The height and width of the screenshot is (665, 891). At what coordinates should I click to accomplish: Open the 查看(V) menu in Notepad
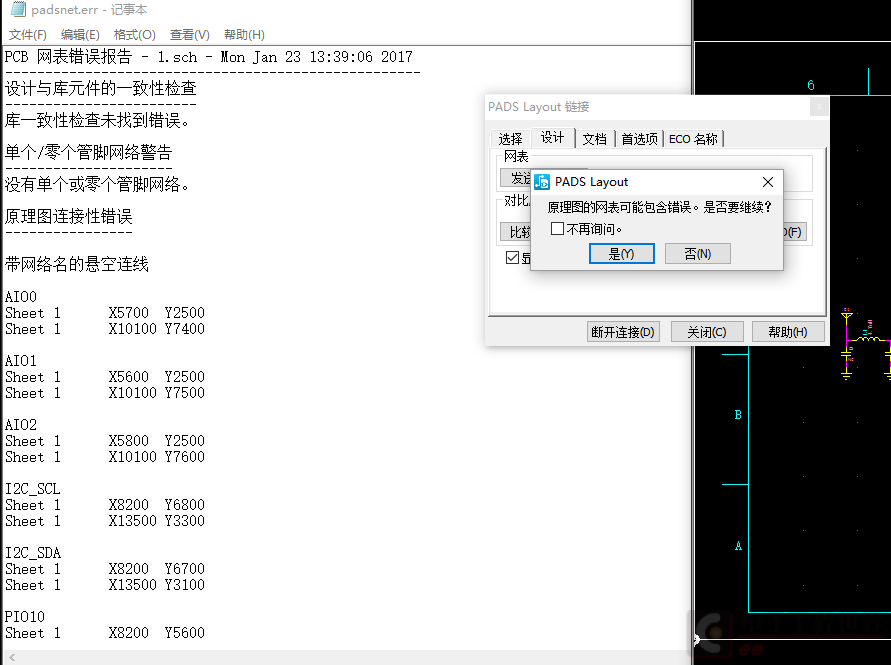pyautogui.click(x=190, y=35)
